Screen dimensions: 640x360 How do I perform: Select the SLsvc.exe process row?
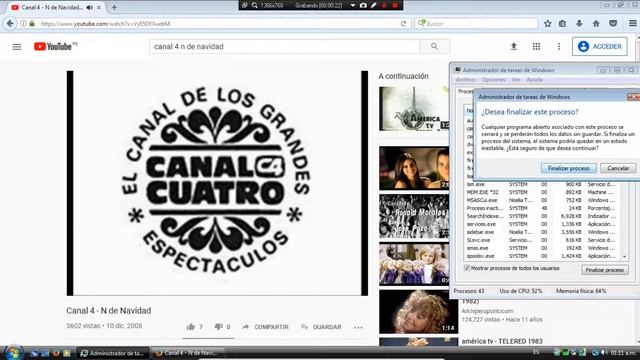coord(542,240)
